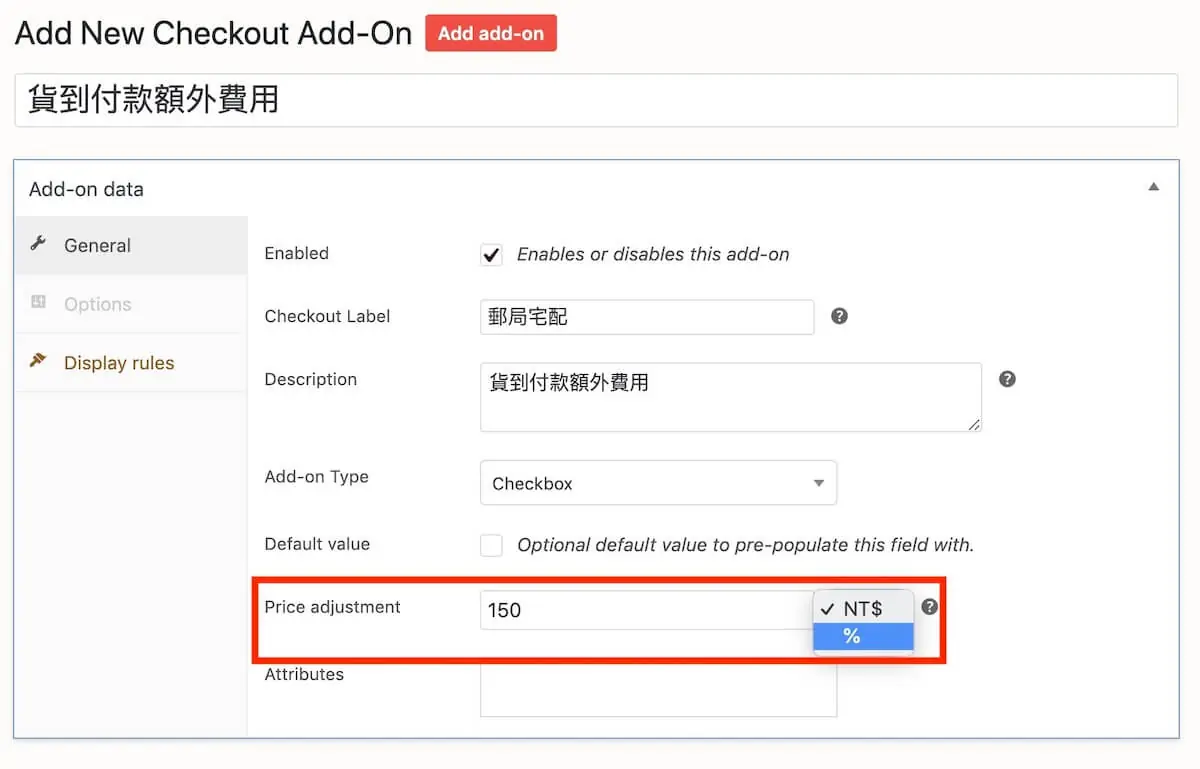The image size is (1200, 769).
Task: Click the Attributes field label
Action: 304,674
